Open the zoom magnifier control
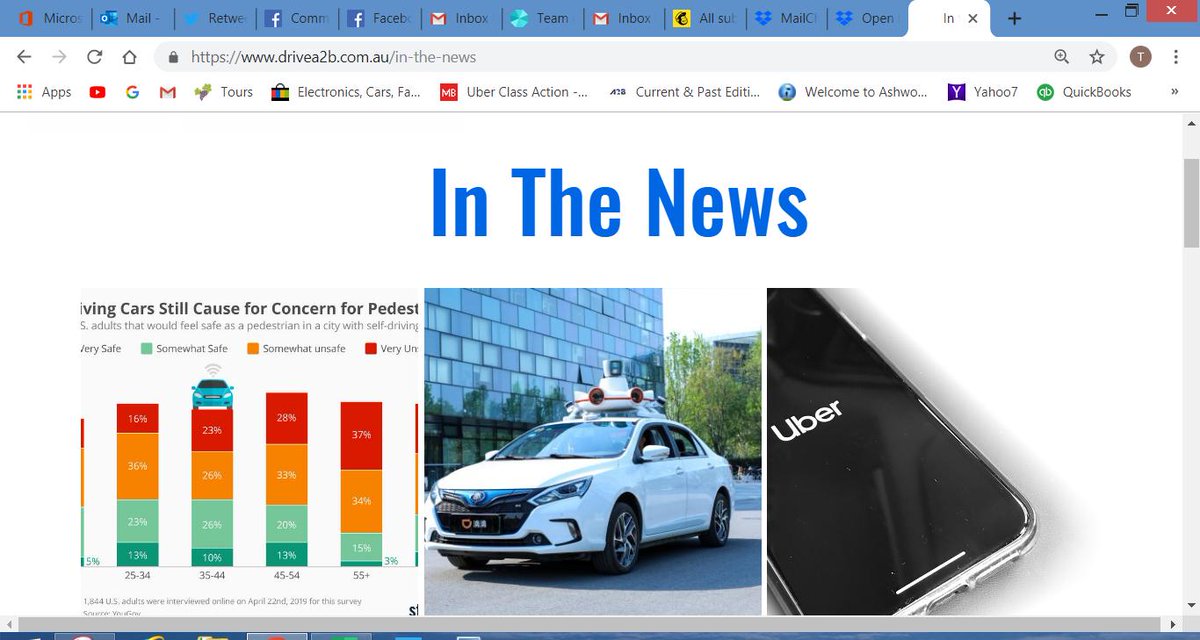 pyautogui.click(x=1061, y=57)
